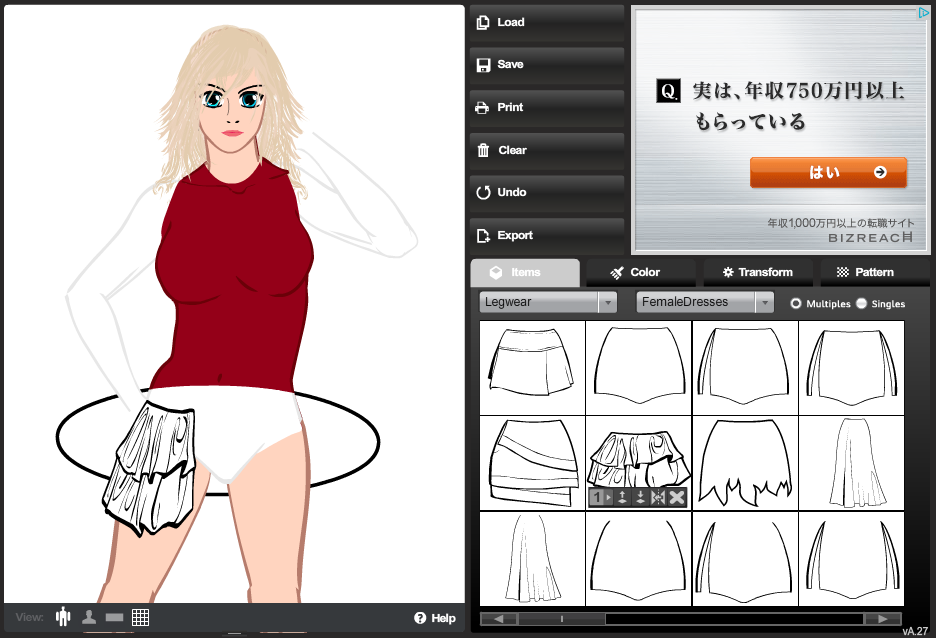The width and height of the screenshot is (937, 638).
Task: Click the items list right scroll arrow
Action: click(x=882, y=619)
